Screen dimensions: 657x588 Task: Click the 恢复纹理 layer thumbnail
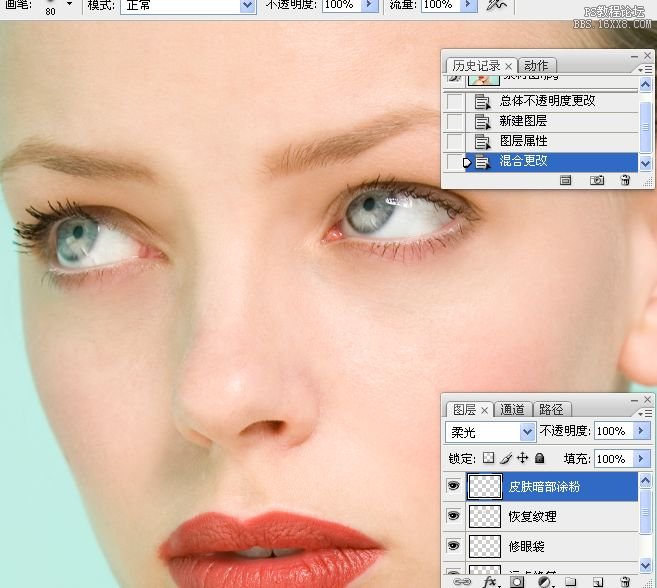484,516
